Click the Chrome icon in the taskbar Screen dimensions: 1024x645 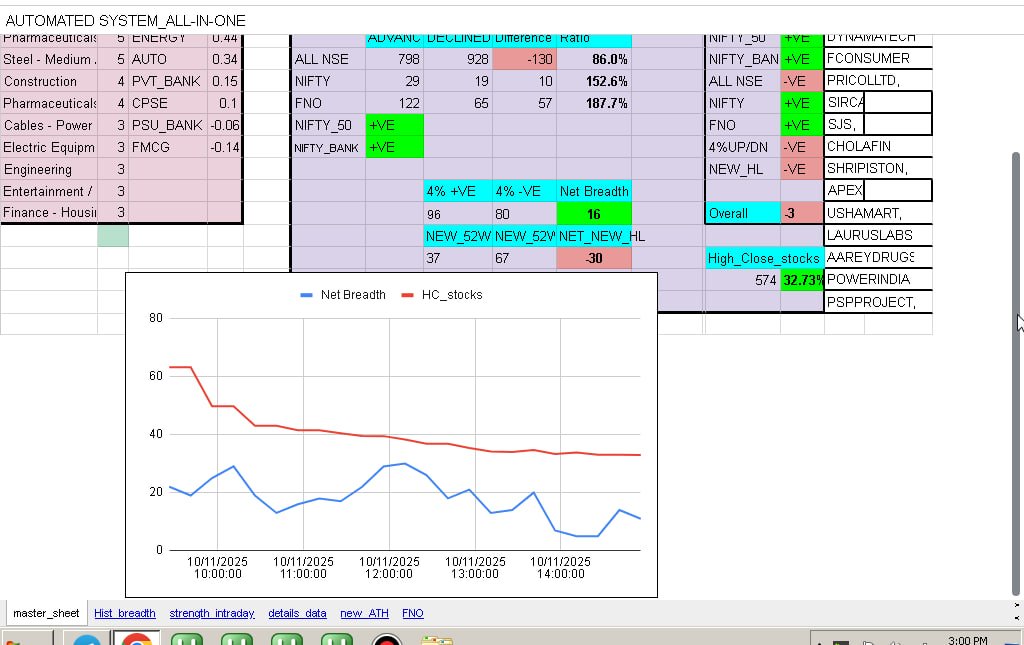[136, 639]
